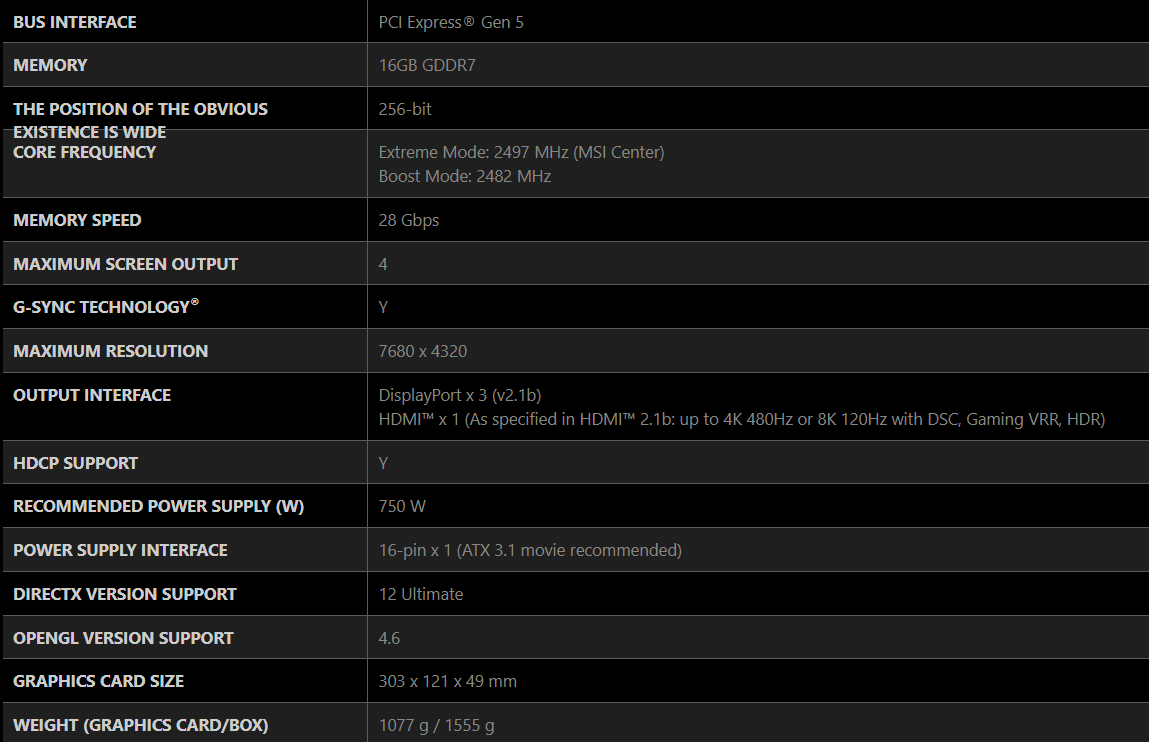
Task: Select the MEMORY row label
Action: coord(50,65)
